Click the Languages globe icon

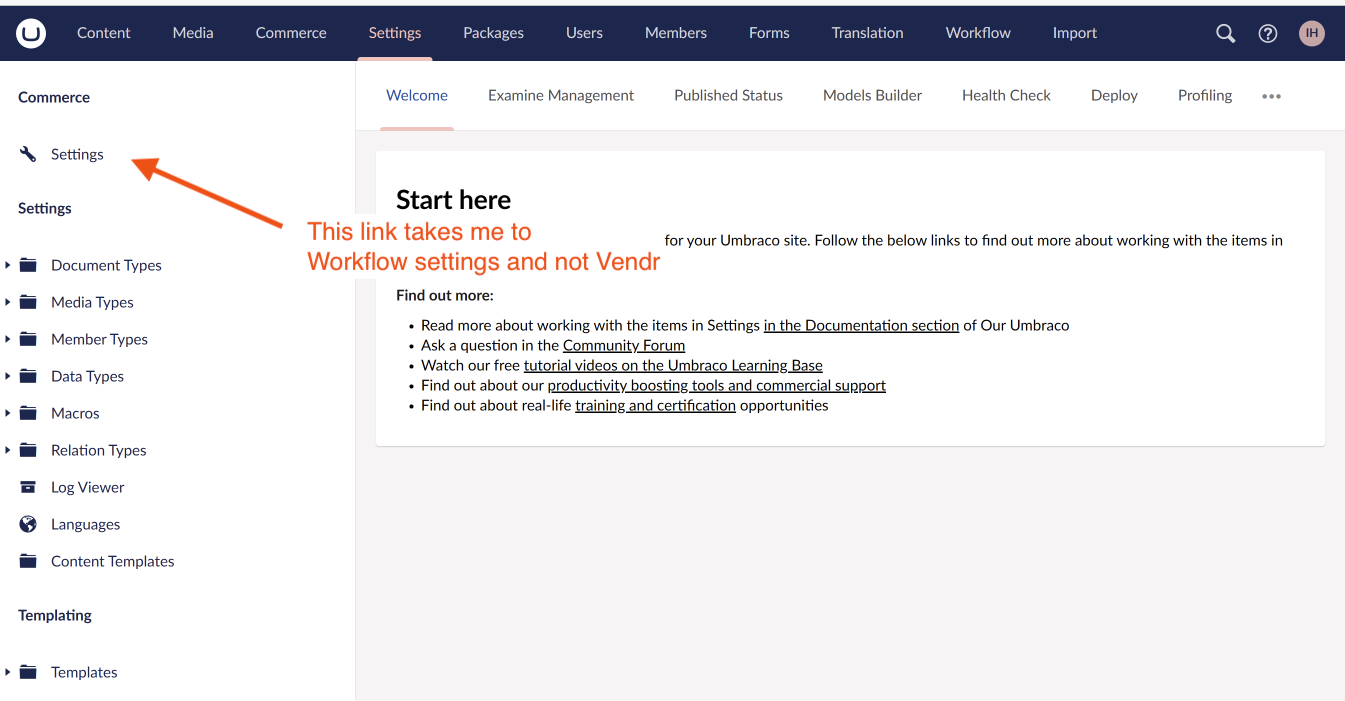pyautogui.click(x=28, y=524)
